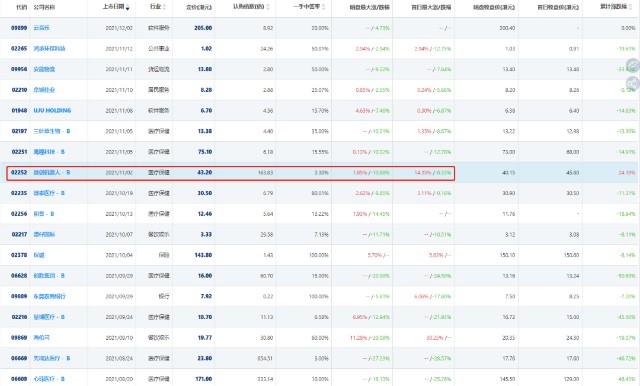The width and height of the screenshot is (640, 386).
Task: Click the price cell 143.80
Action: tap(203, 255)
